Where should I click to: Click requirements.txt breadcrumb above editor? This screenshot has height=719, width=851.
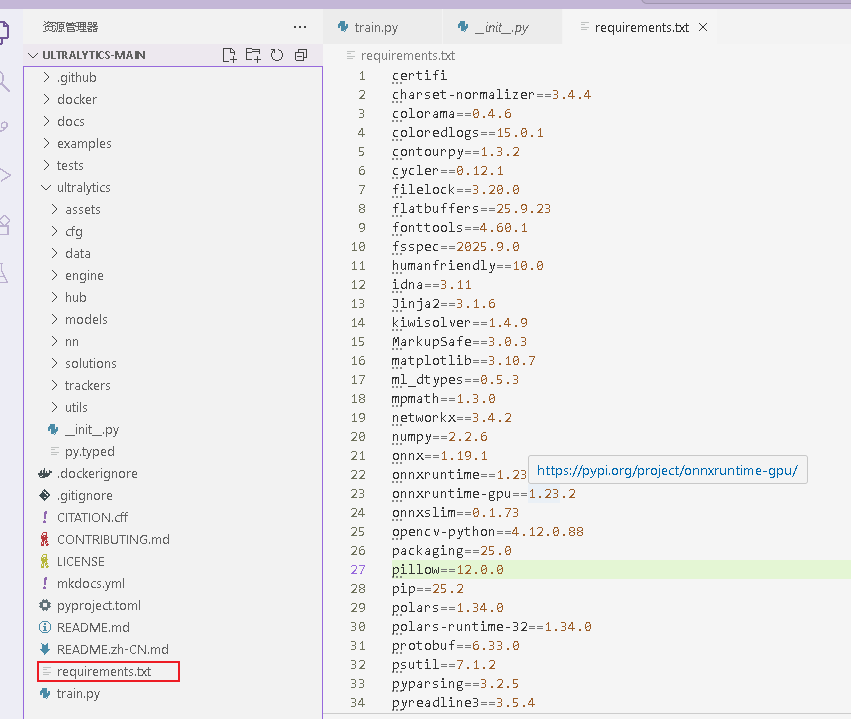pyautogui.click(x=408, y=55)
